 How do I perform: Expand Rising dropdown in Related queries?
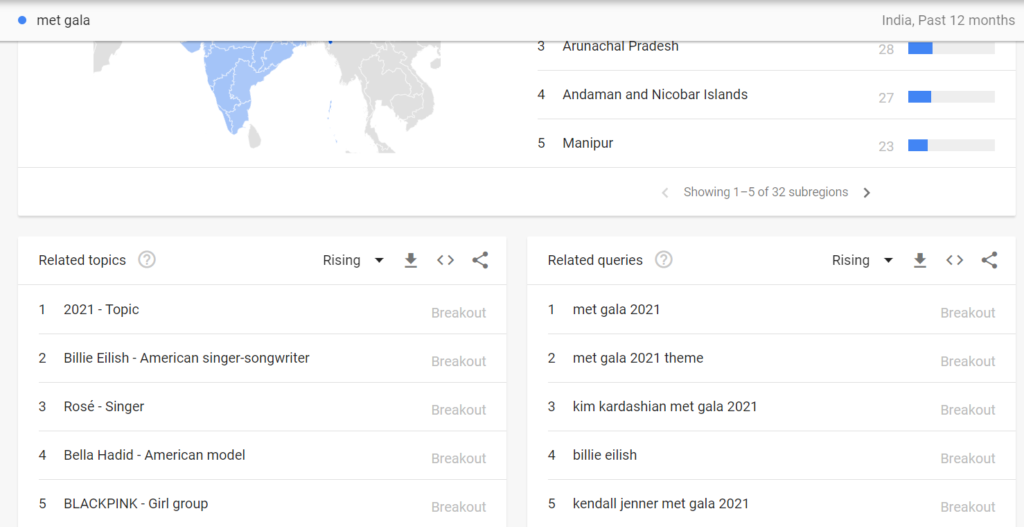click(x=862, y=261)
